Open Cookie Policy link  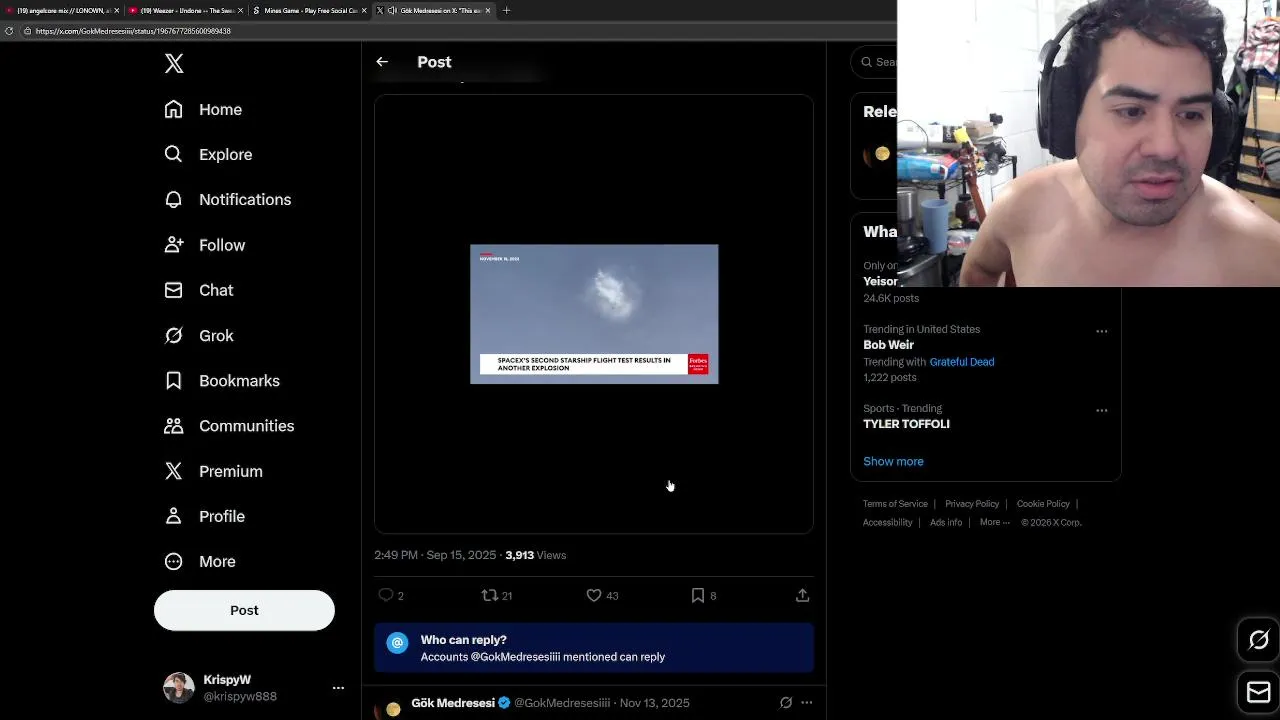tap(1043, 504)
